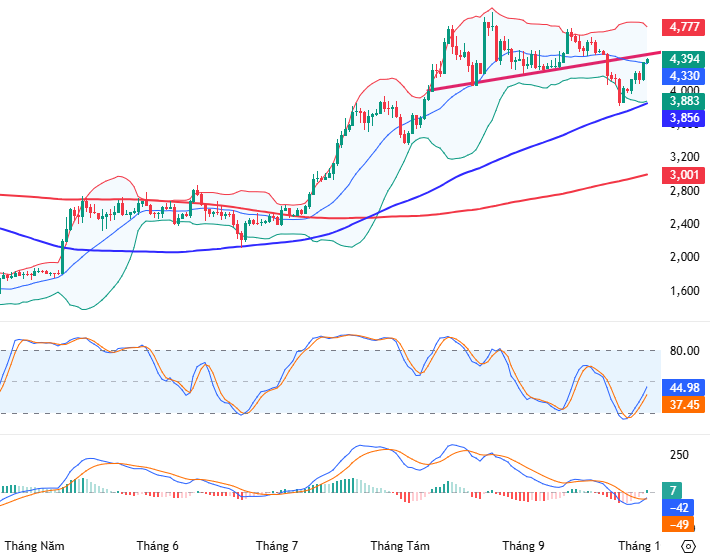This screenshot has width=710, height=555.
Task: Click the dark blue 3,856 average label
Action: [684, 118]
